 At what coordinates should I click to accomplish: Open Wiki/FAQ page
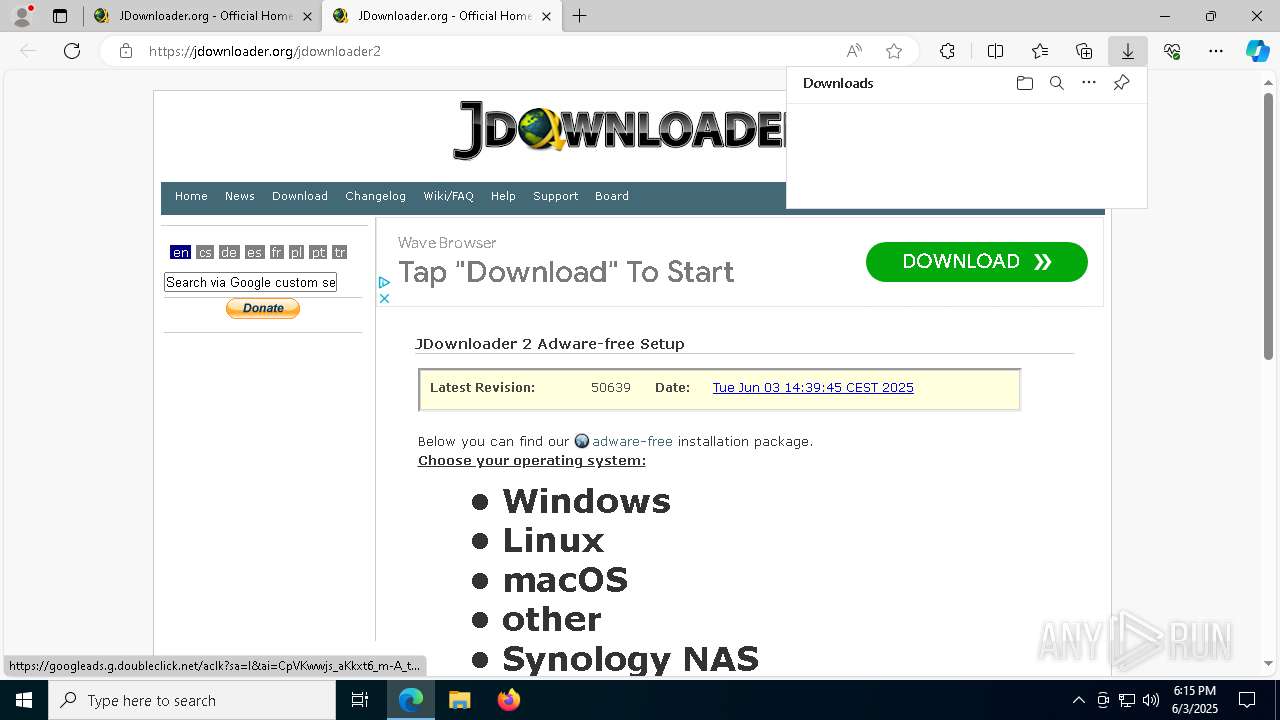coord(449,196)
